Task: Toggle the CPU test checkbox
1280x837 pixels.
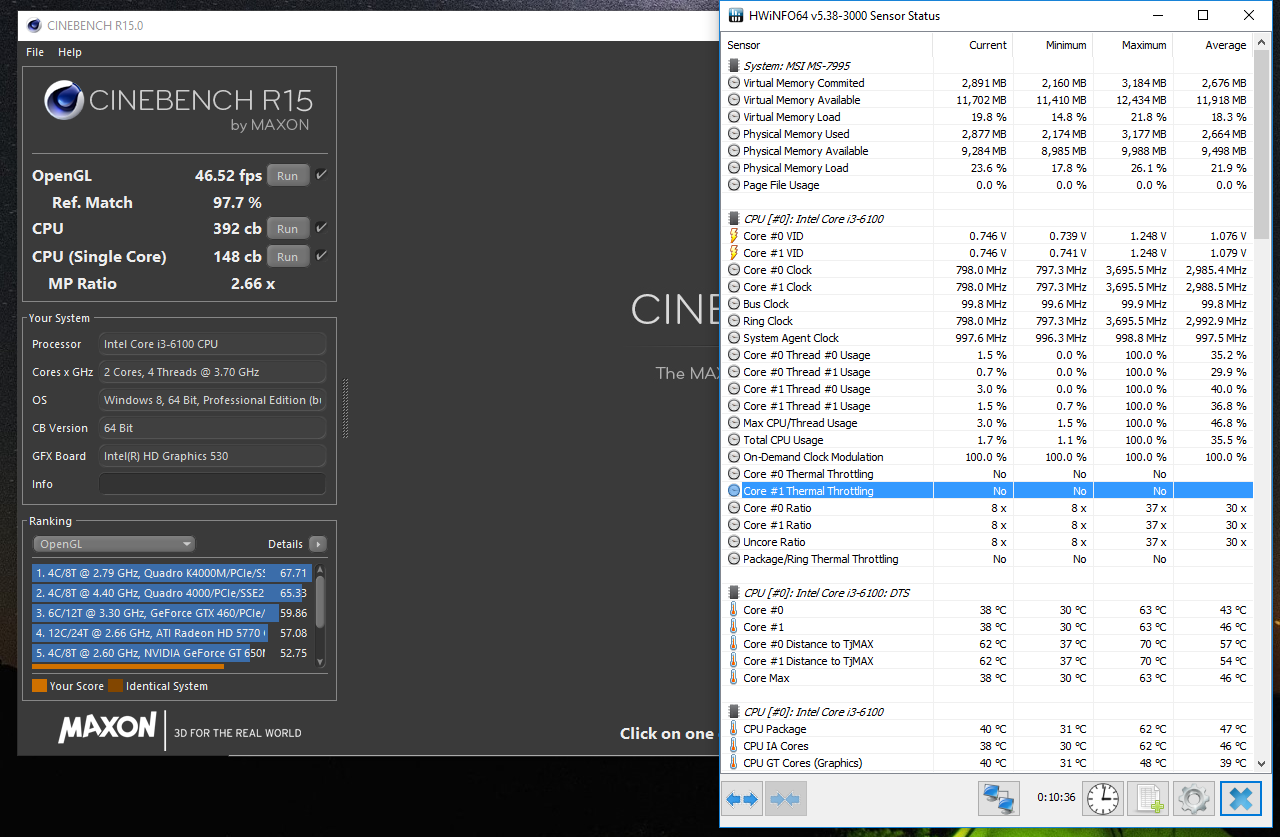Action: point(322,228)
